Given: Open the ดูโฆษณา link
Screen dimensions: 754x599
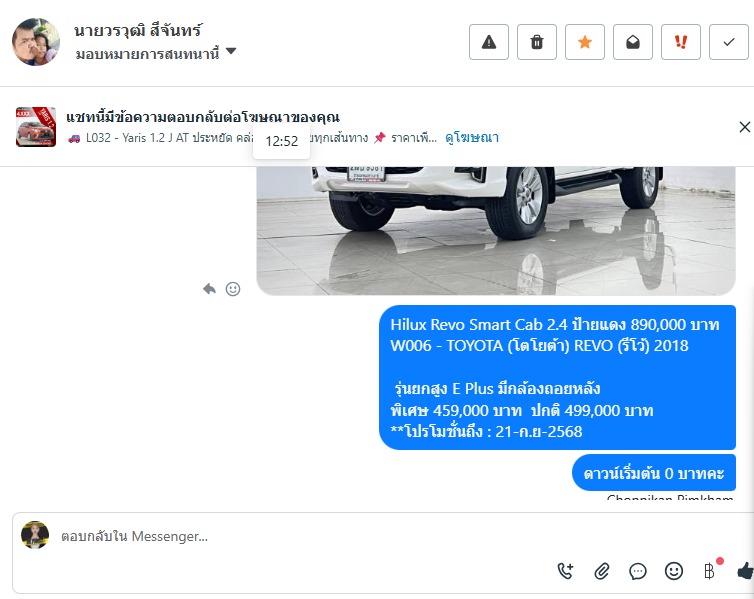Looking at the screenshot, I should point(472,137).
